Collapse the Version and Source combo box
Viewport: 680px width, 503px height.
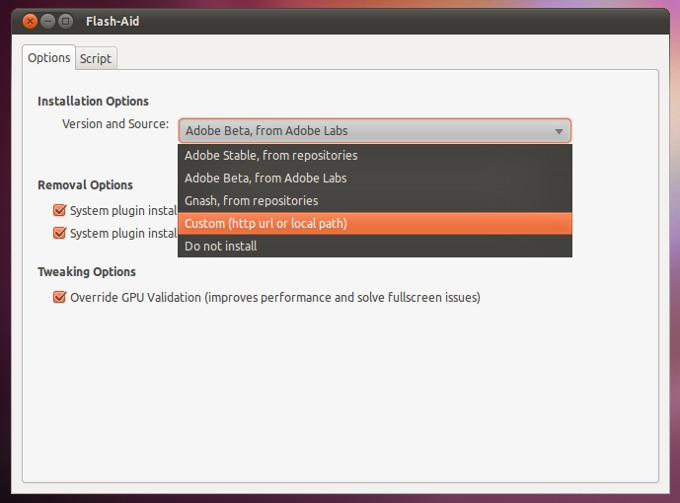374,131
